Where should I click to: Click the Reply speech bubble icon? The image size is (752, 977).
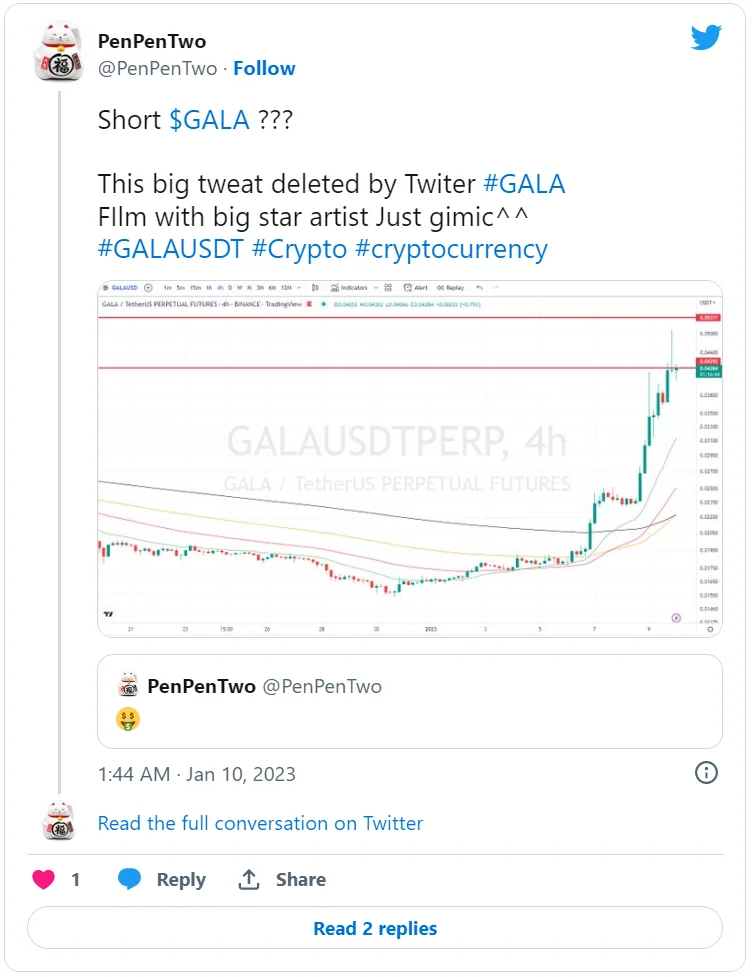[x=130, y=879]
